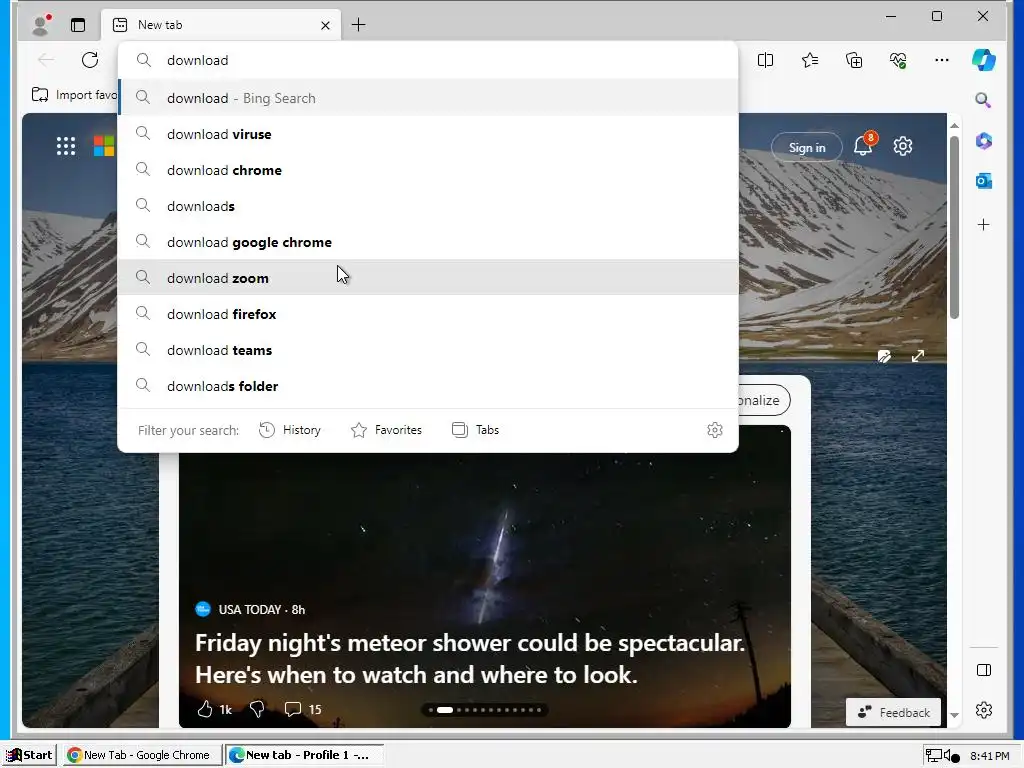Screen dimensions: 1024x768
Task: Click the Feedback button
Action: click(893, 712)
